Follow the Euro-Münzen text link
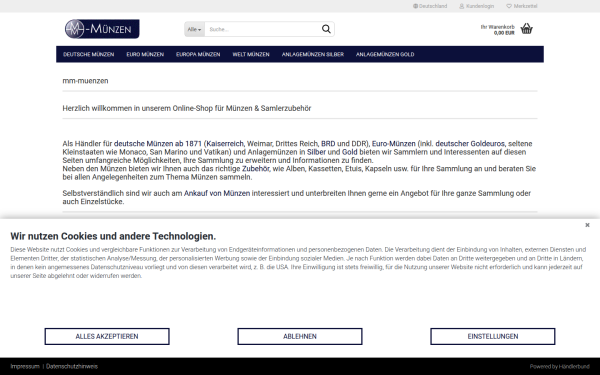The width and height of the screenshot is (600, 375). tap(393, 143)
